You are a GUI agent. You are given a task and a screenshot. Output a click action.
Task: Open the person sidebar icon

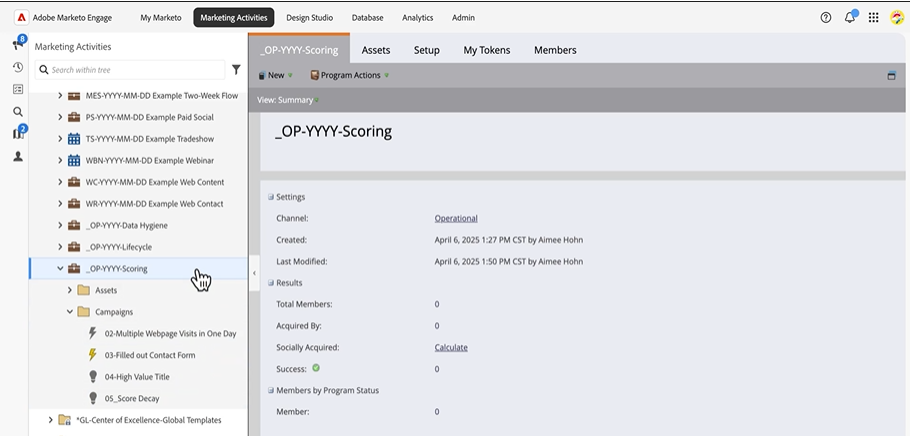click(x=18, y=156)
